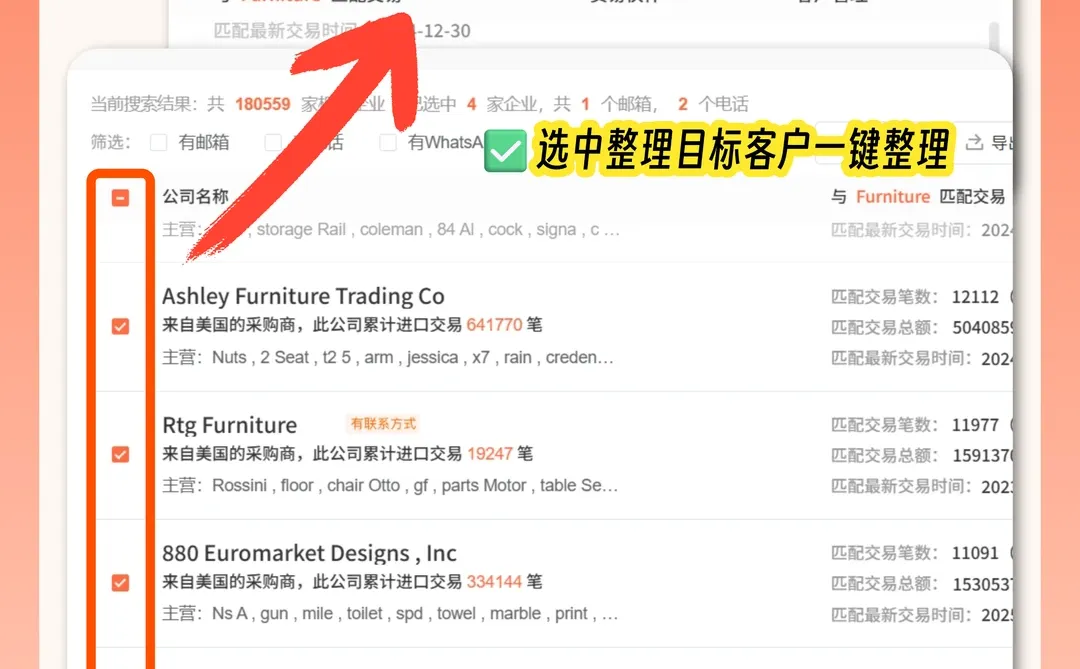Enable the 有电话 filter checkbox
Viewport: 1080px width, 669px height.
273,142
